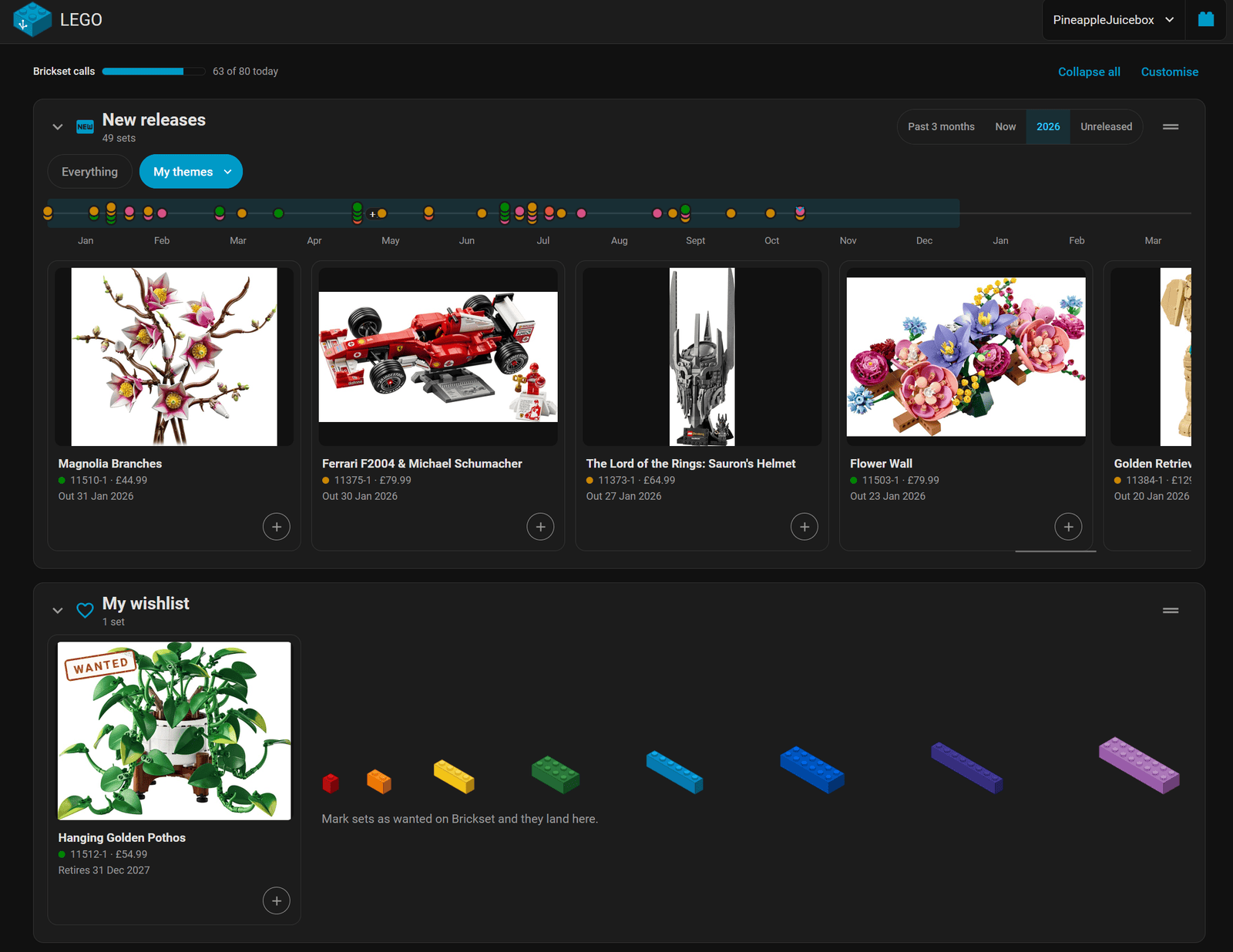The image size is (1233, 952).
Task: Select the Past 3 months tab
Action: coord(941,127)
